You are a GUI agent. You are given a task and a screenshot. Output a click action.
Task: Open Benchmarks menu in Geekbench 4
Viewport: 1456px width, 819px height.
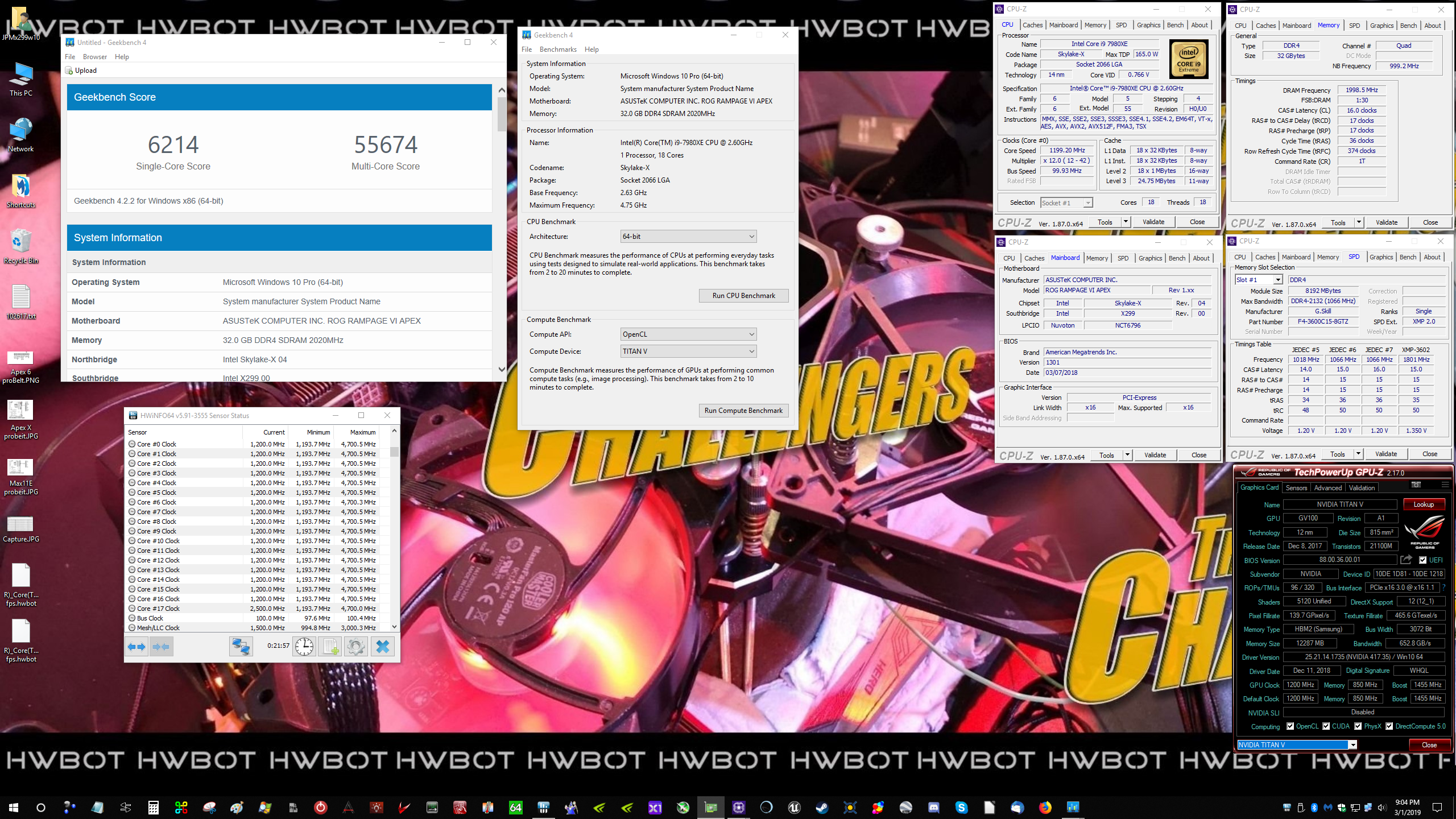point(558,49)
